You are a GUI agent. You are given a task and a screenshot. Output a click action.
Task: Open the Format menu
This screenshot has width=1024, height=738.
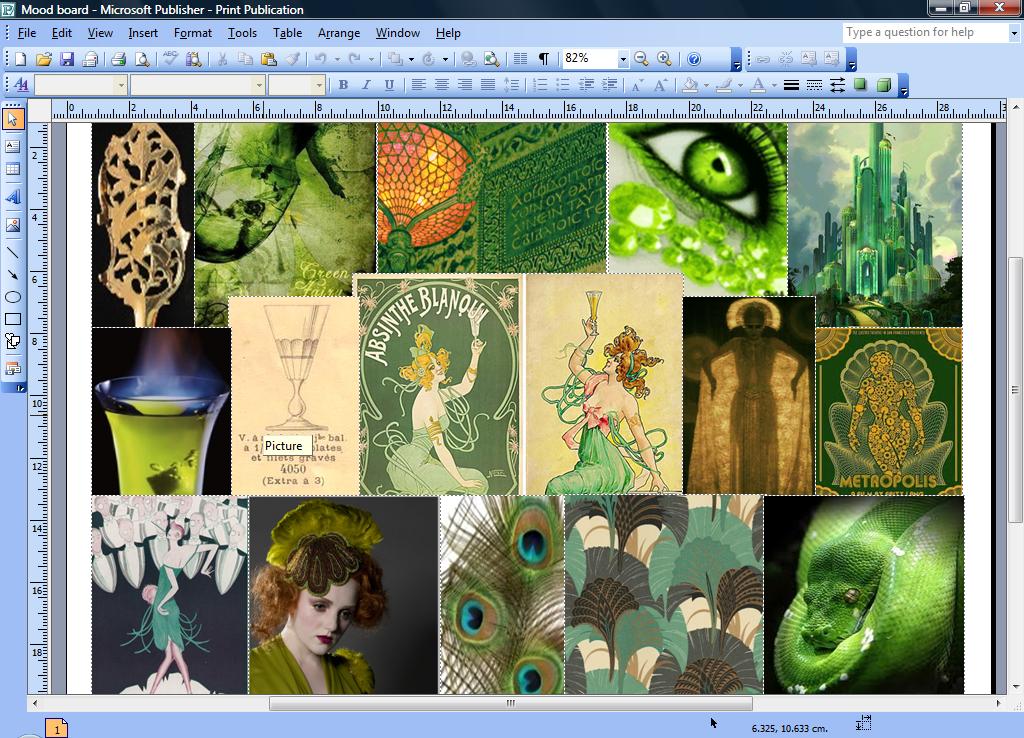click(x=193, y=33)
